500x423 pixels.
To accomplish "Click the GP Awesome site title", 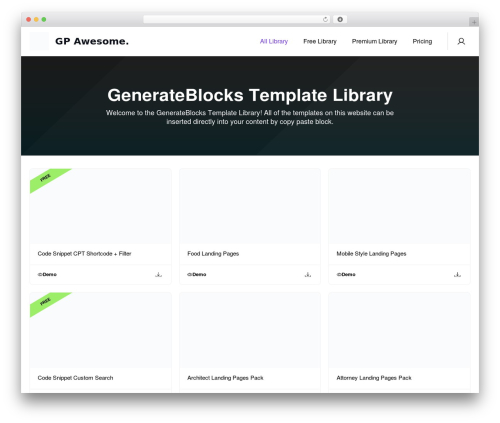I will click(92, 41).
